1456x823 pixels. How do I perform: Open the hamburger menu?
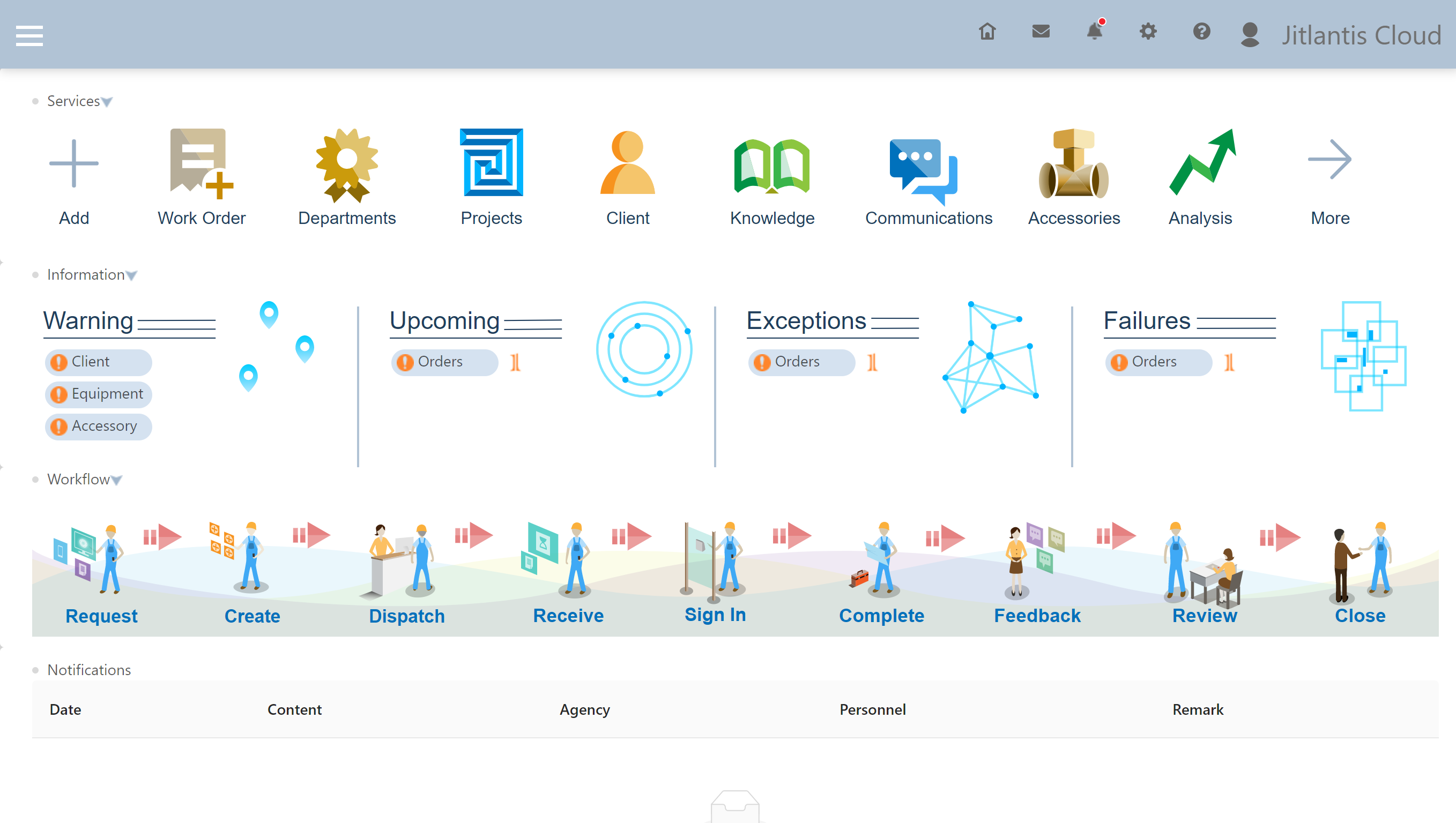coord(29,35)
